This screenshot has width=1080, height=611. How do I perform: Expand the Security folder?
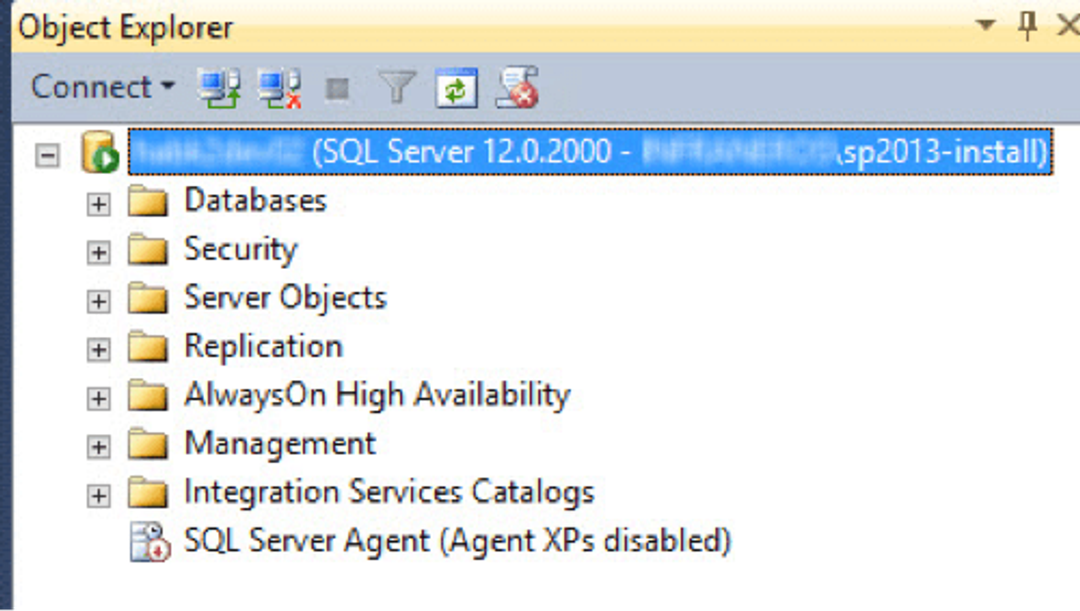[98, 253]
